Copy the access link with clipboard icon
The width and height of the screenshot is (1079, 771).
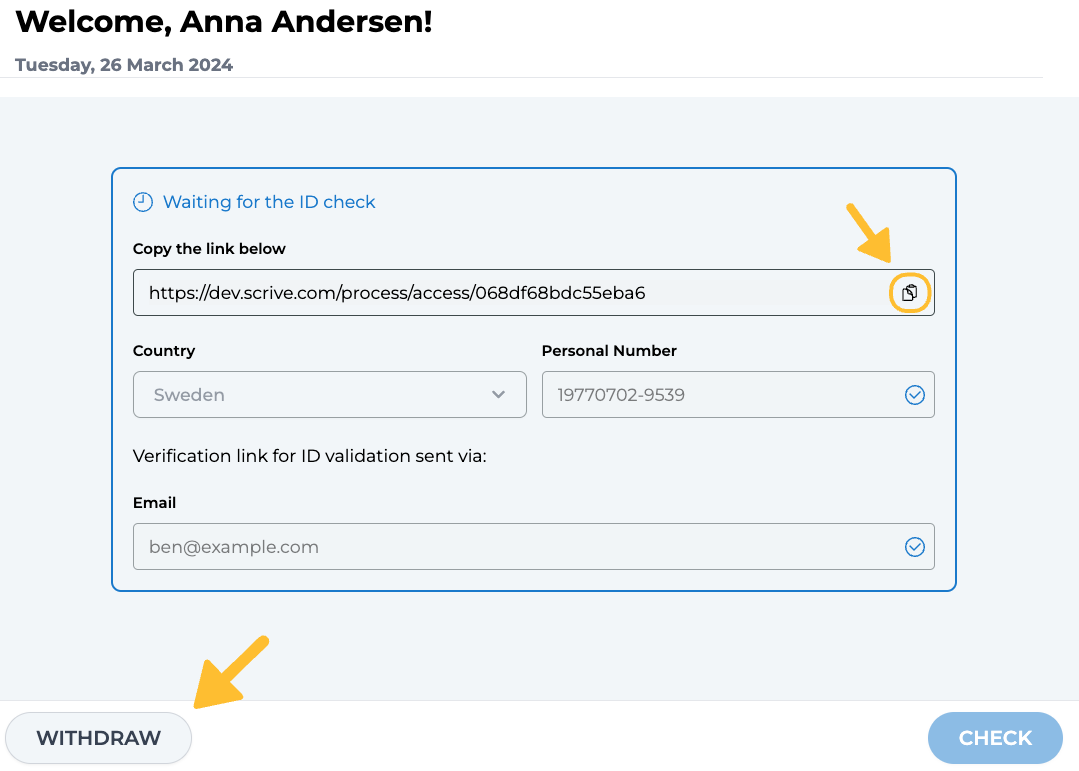pyautogui.click(x=909, y=293)
